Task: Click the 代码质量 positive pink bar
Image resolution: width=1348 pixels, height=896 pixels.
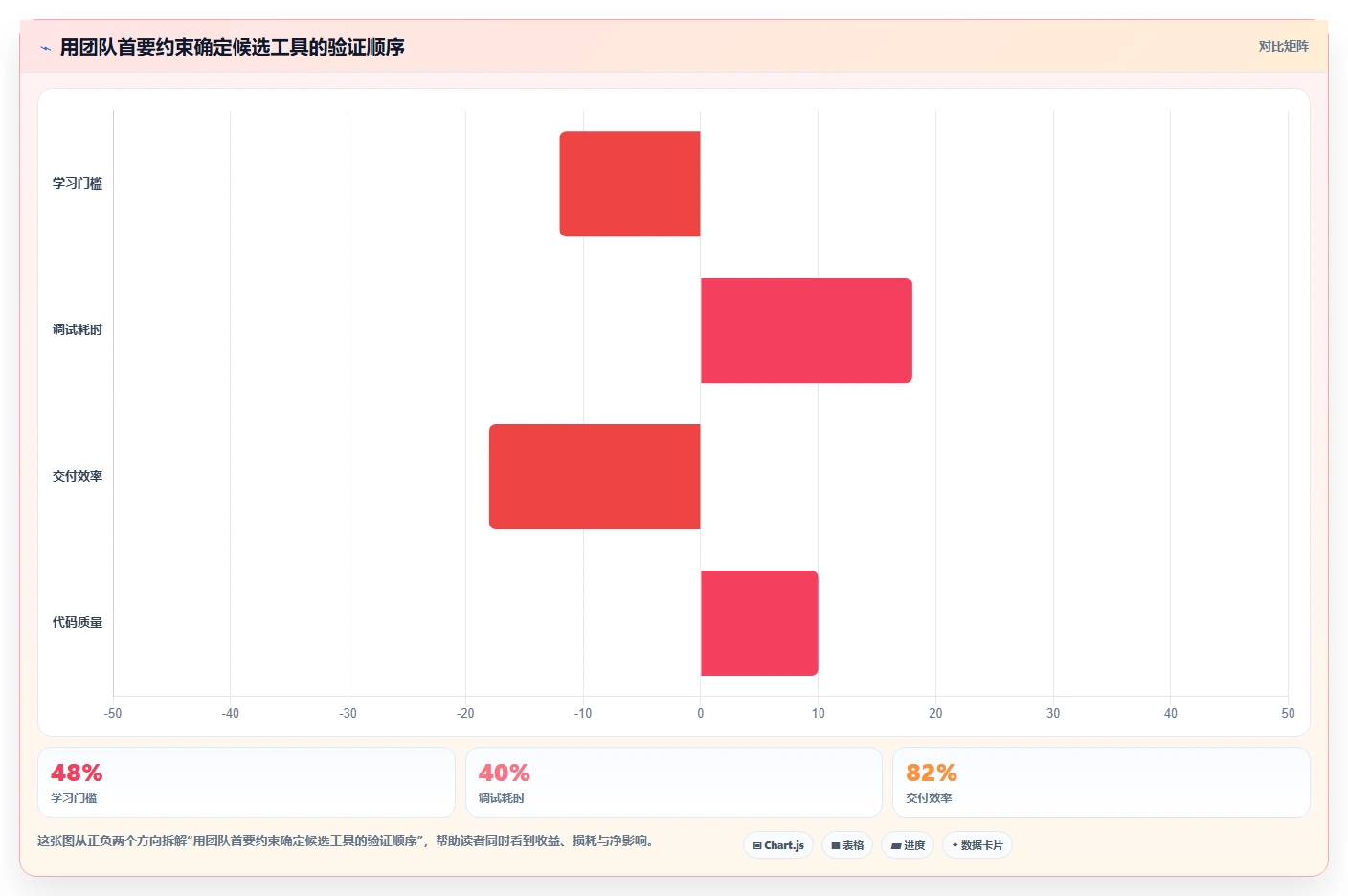Action: point(759,623)
